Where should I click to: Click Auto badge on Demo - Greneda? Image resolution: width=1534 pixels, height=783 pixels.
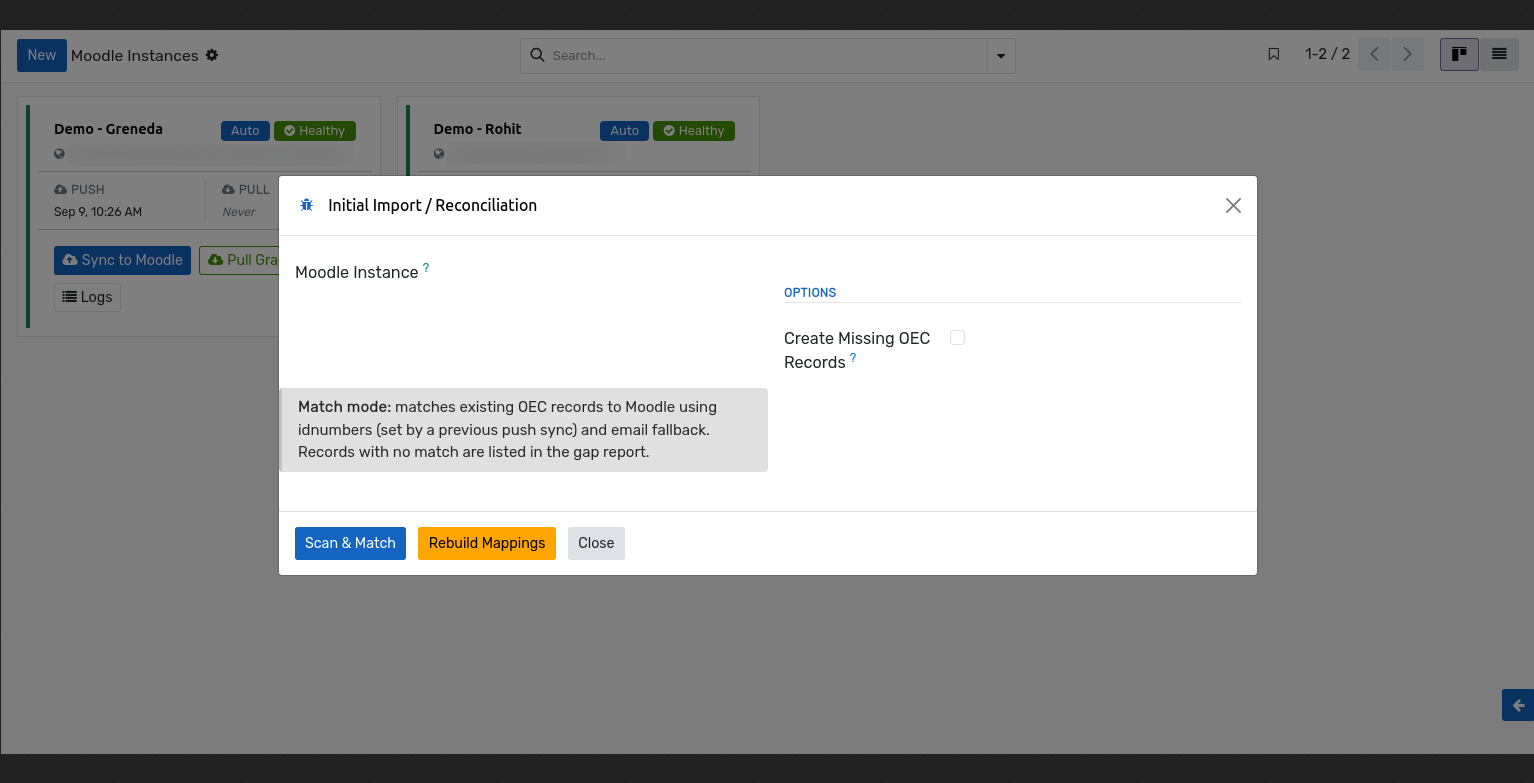245,131
